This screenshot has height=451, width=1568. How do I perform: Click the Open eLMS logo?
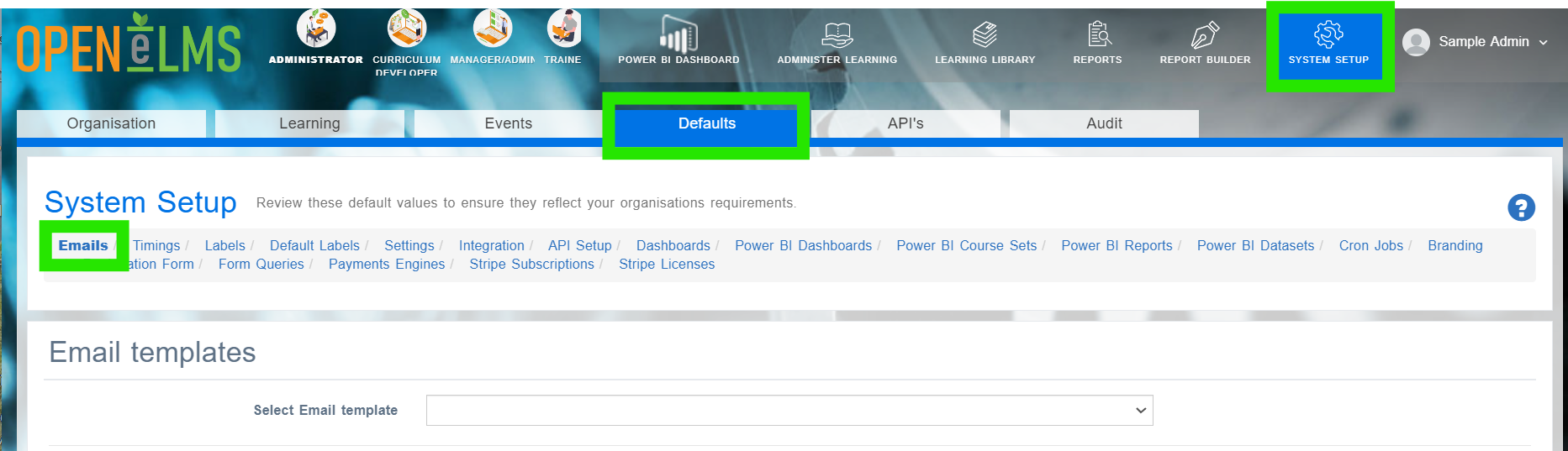click(x=129, y=44)
